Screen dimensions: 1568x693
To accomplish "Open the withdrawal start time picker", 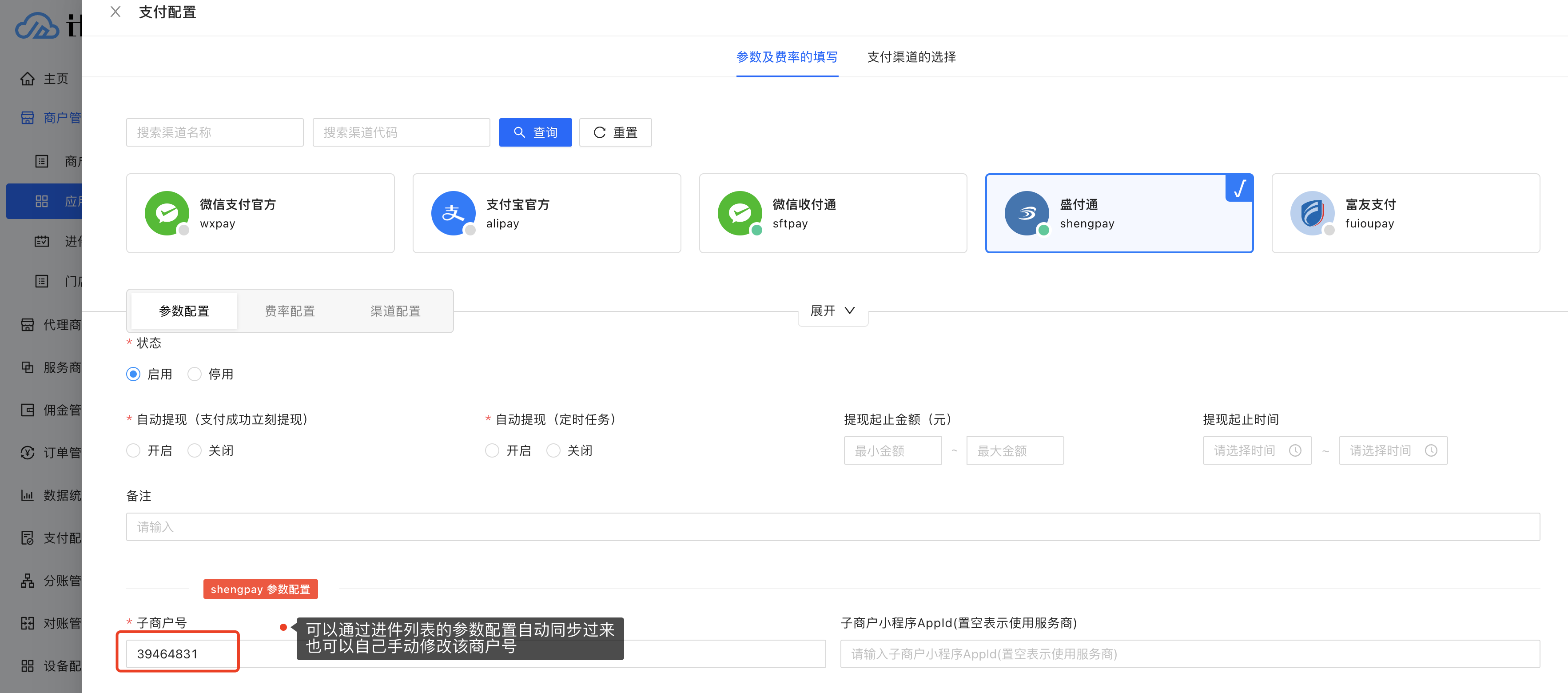I will point(1256,450).
